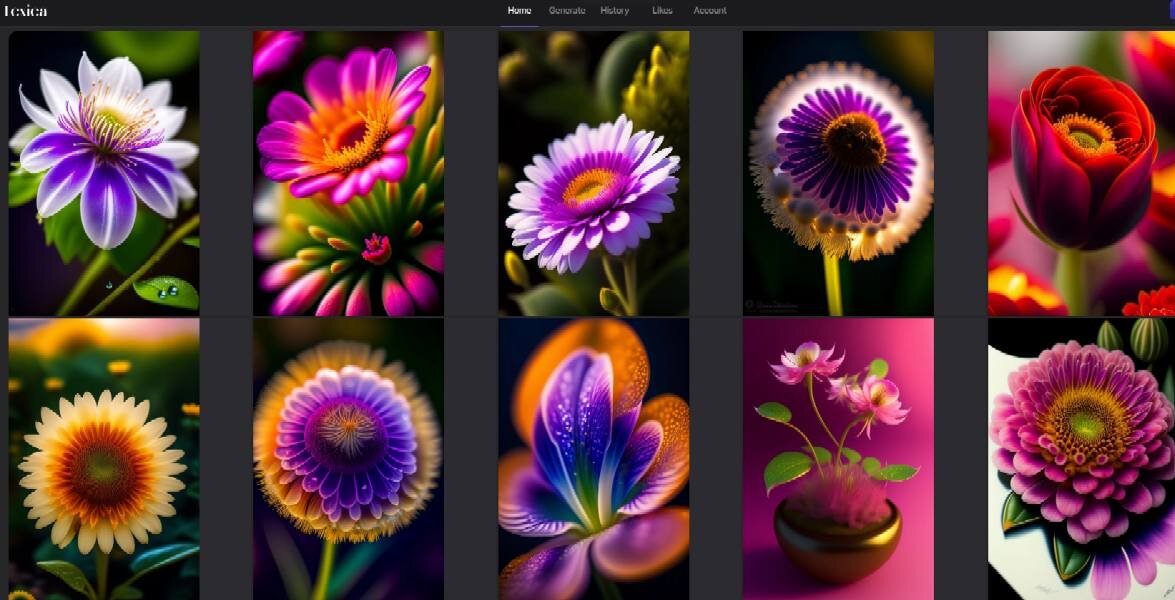
Task: Select the yellow sunflower thumbnail
Action: (x=104, y=459)
